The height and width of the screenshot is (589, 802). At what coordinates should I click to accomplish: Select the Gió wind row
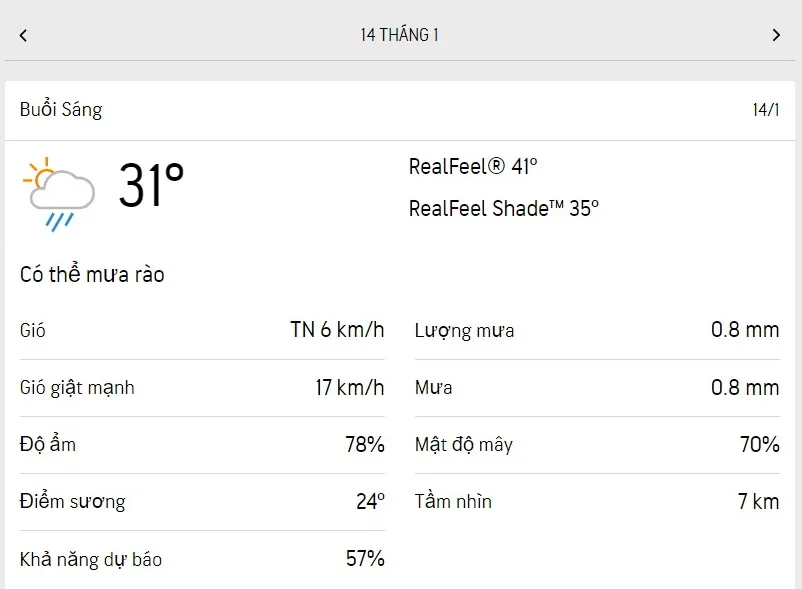pos(201,330)
